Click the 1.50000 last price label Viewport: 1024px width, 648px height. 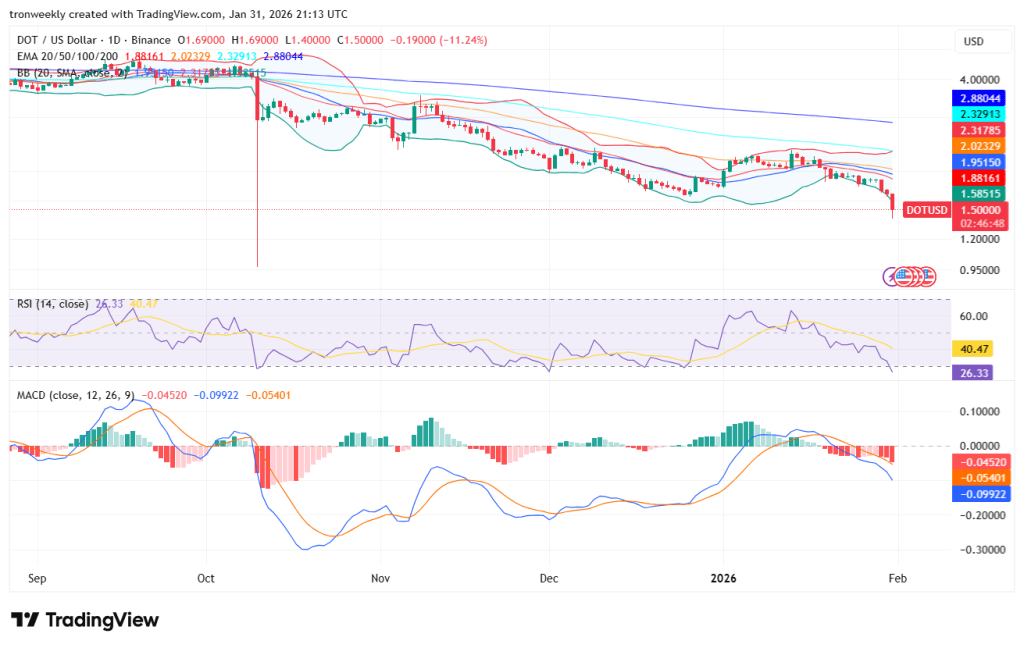tap(980, 210)
